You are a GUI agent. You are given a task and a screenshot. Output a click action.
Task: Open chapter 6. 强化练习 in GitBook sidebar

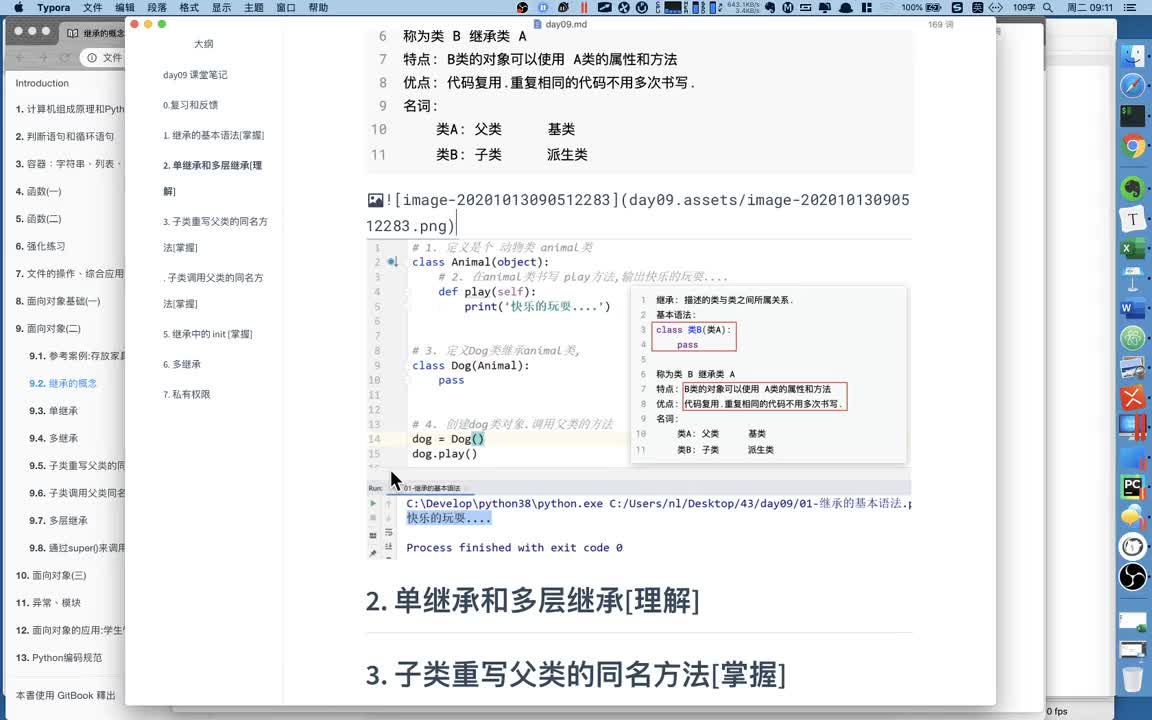(40, 246)
